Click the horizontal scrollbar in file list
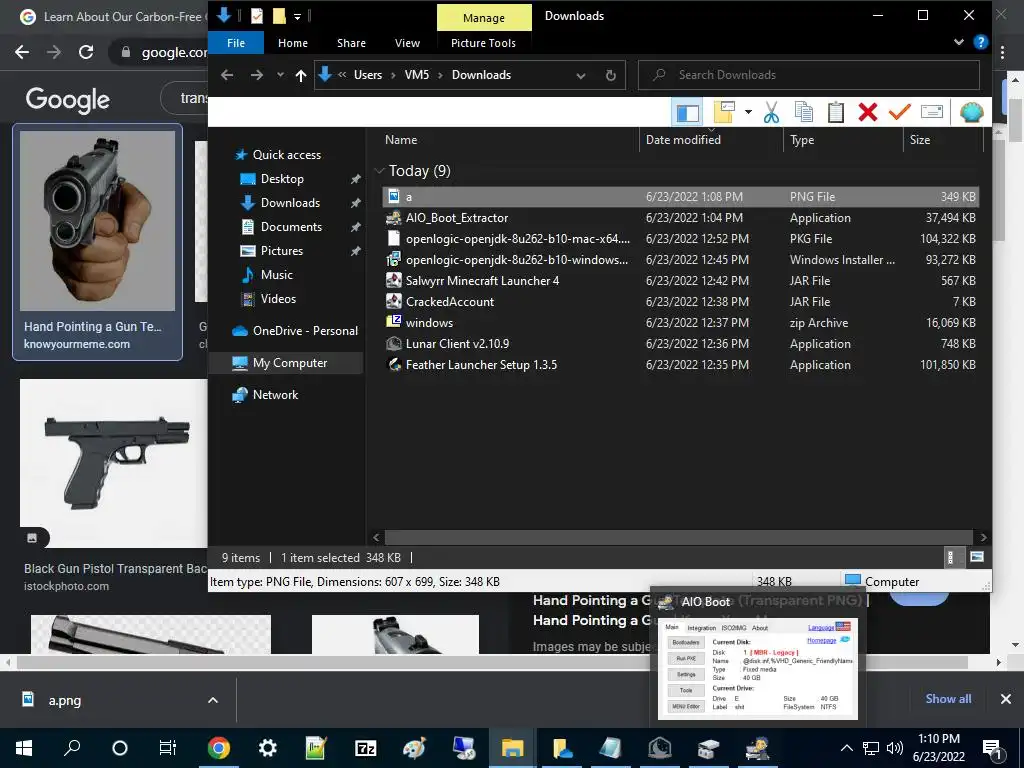1024x768 pixels. [679, 537]
